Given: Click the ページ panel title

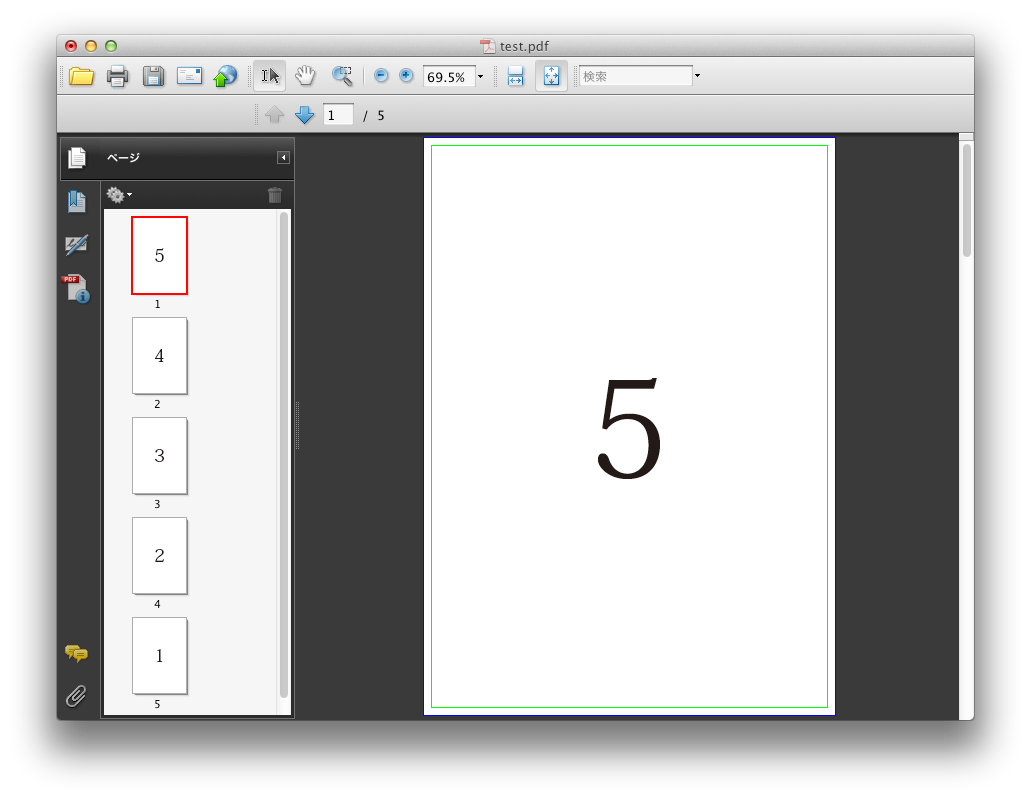Looking at the screenshot, I should (x=123, y=158).
